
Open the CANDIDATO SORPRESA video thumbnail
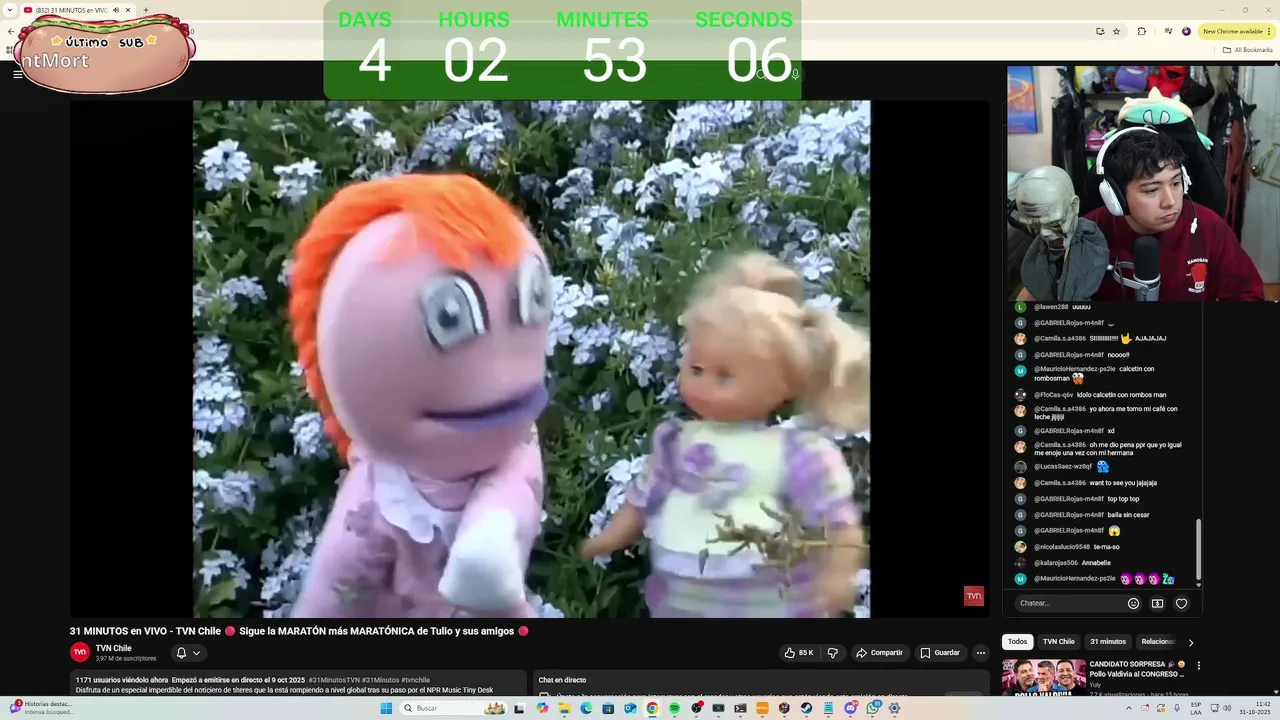pyautogui.click(x=1044, y=677)
